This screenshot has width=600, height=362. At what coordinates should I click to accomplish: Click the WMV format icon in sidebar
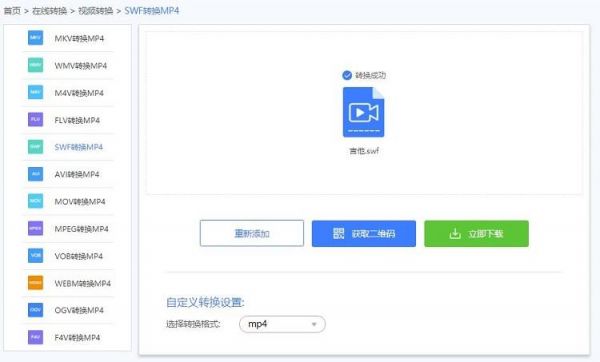[35, 65]
